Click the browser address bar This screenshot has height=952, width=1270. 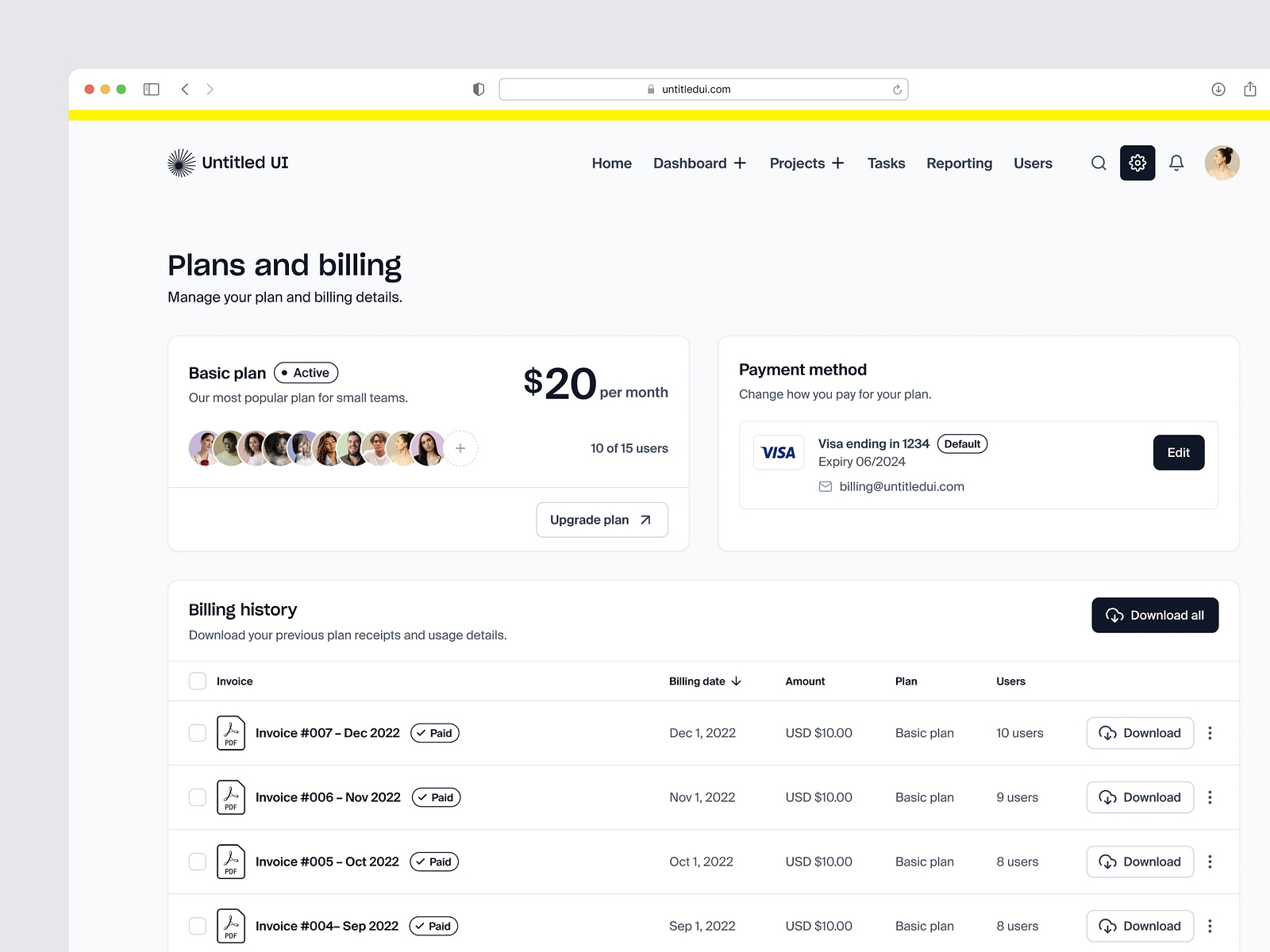(x=702, y=89)
